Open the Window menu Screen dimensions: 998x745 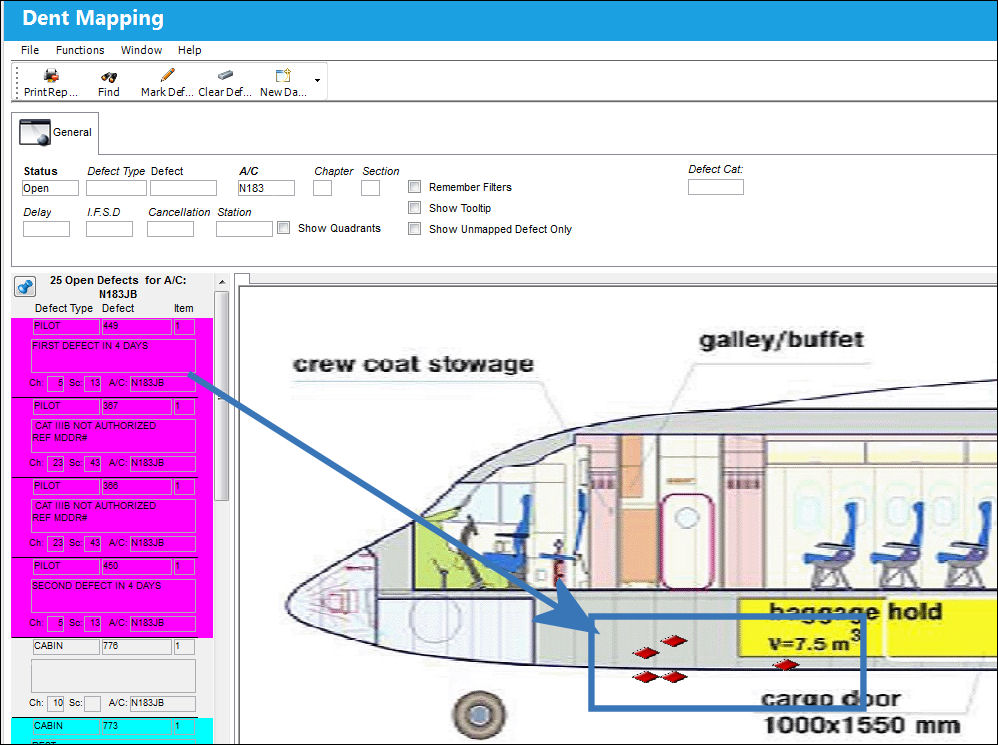141,50
